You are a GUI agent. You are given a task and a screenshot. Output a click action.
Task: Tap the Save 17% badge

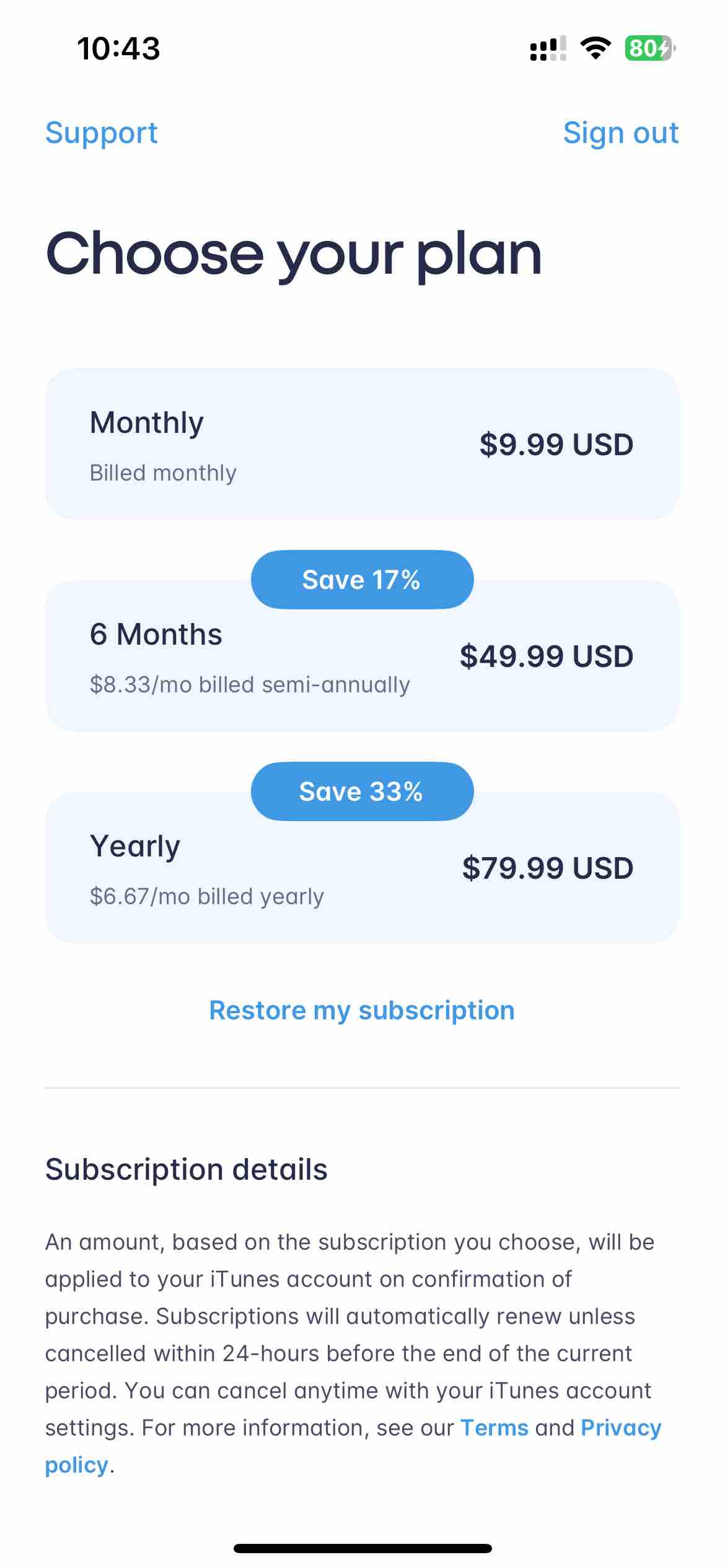[362, 580]
